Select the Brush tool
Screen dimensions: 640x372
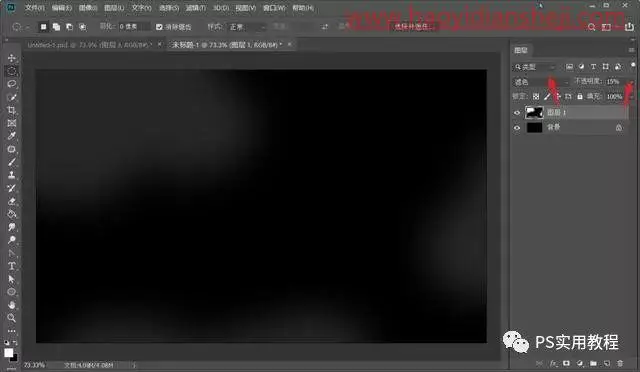[x=11, y=162]
